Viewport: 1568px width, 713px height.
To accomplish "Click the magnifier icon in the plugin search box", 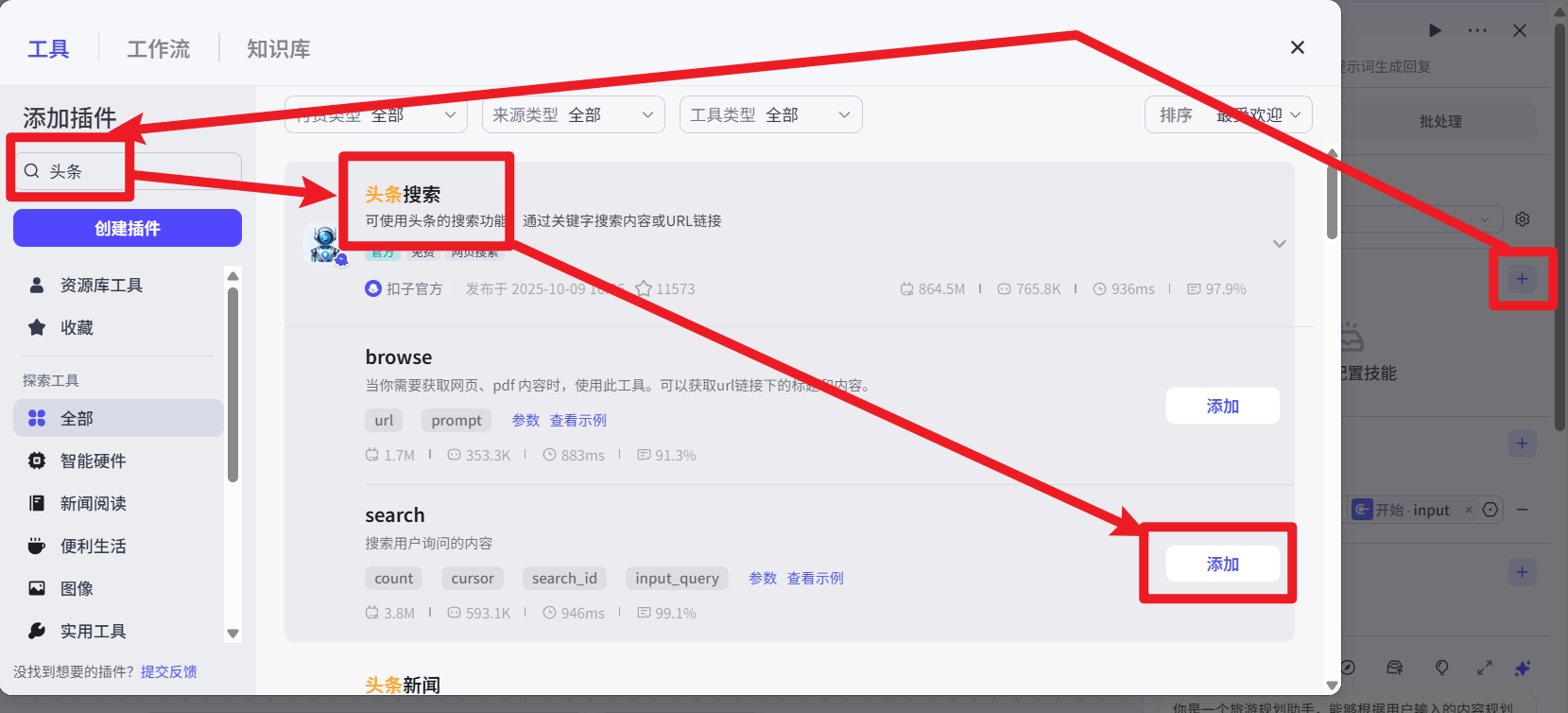I will click(x=32, y=171).
